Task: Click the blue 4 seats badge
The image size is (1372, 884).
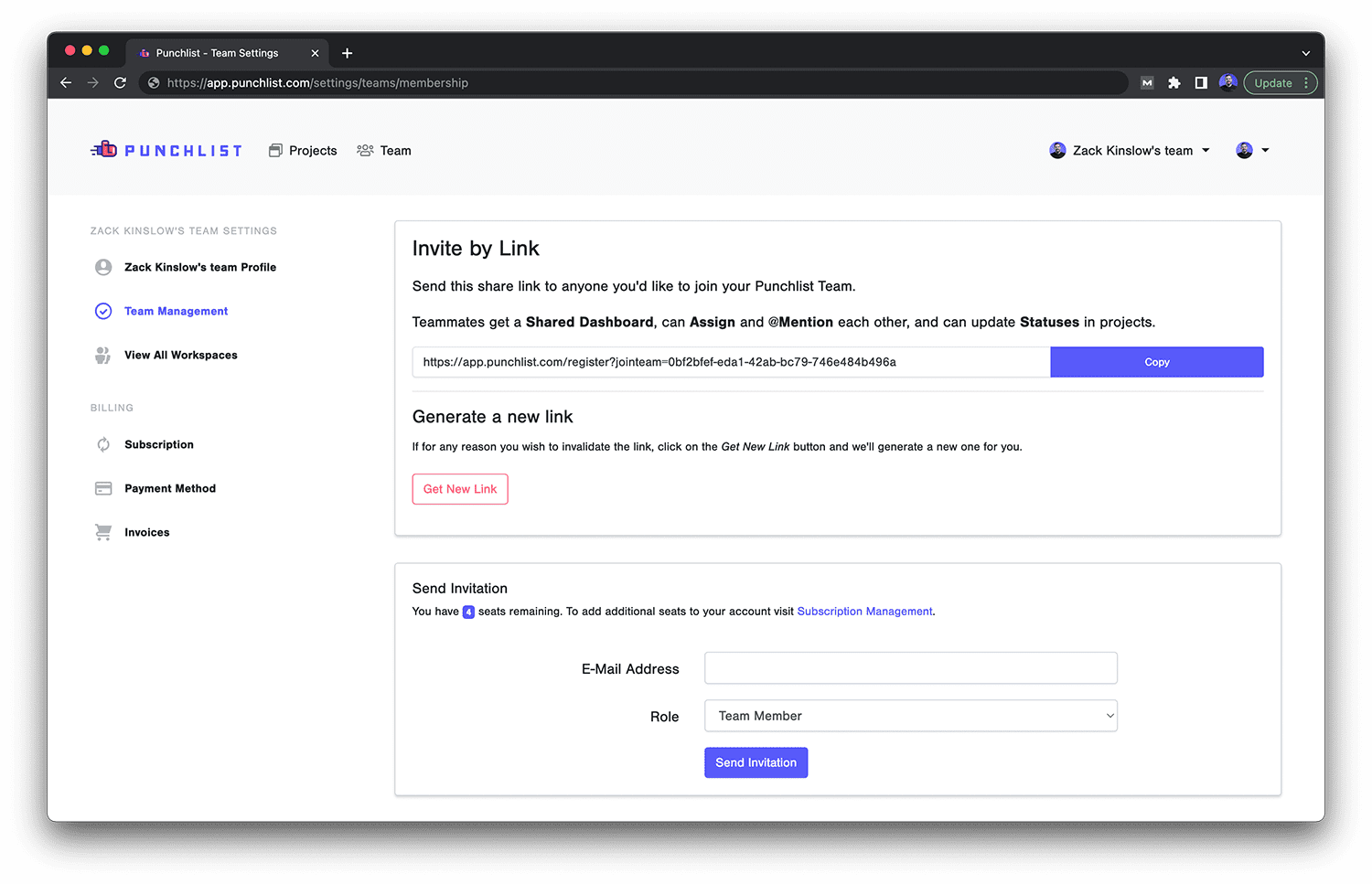Action: point(468,612)
